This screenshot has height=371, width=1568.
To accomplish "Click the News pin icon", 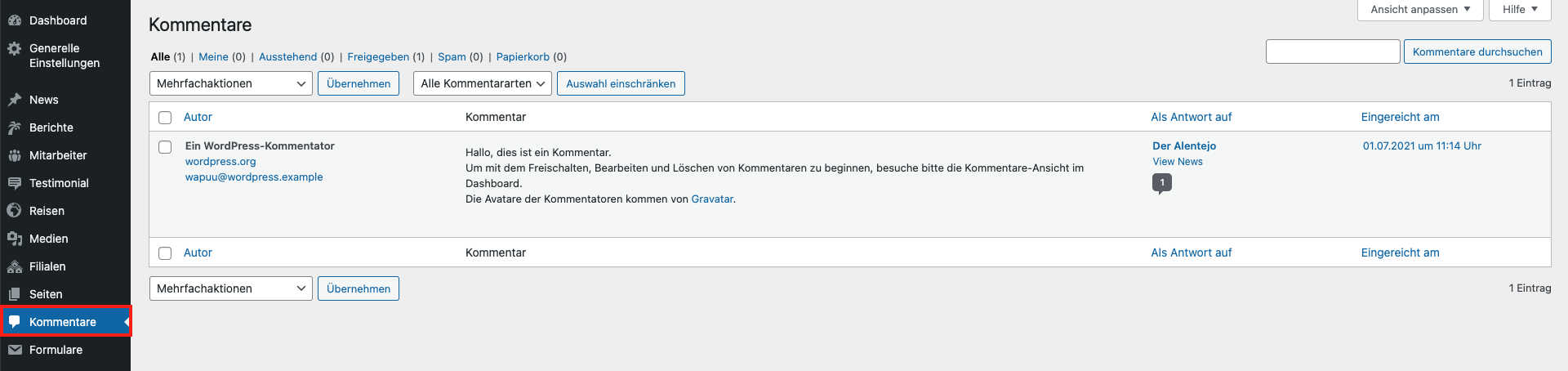I will pos(14,100).
